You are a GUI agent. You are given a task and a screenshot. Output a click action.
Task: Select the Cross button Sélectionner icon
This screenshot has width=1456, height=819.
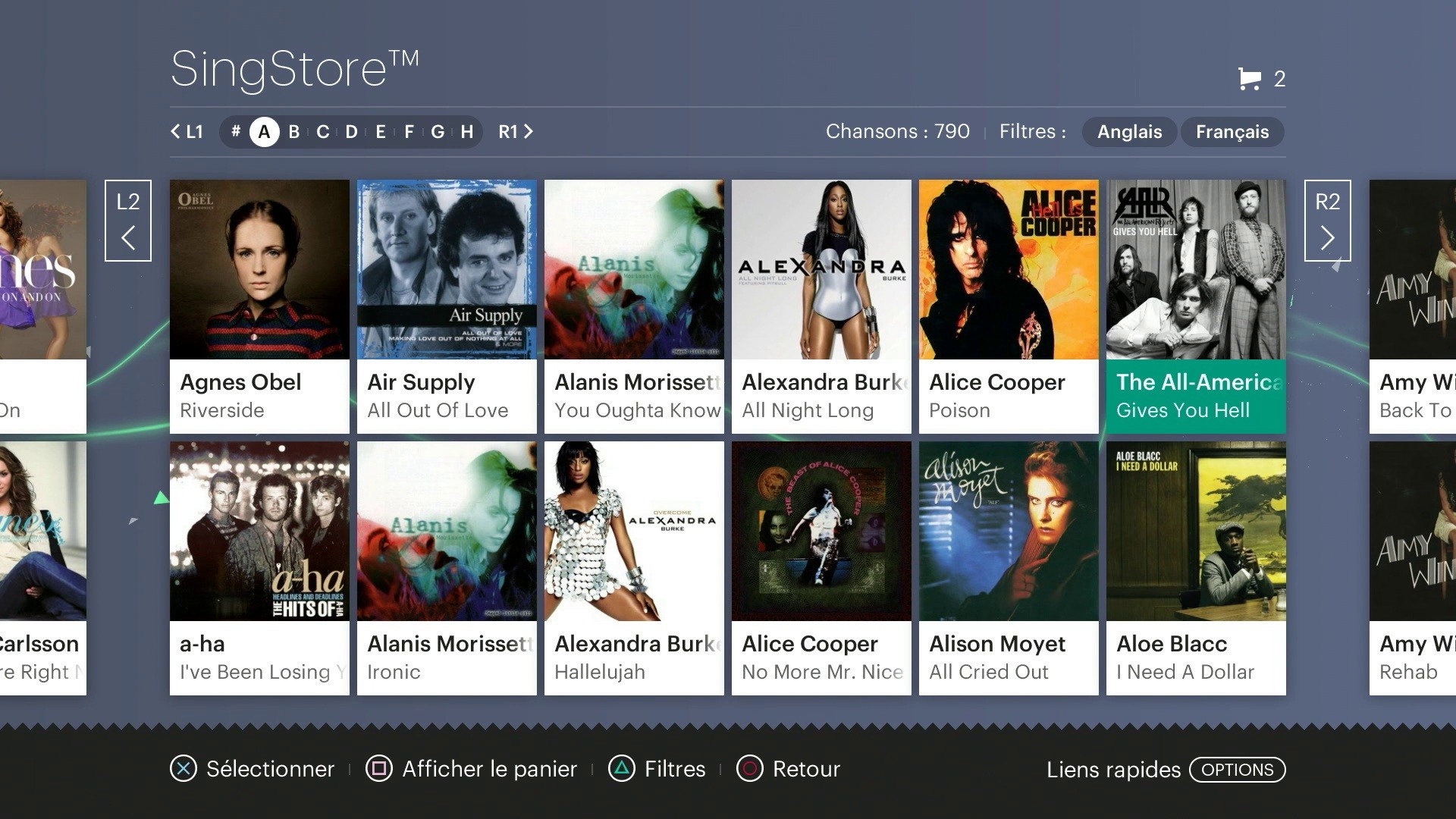(x=182, y=769)
